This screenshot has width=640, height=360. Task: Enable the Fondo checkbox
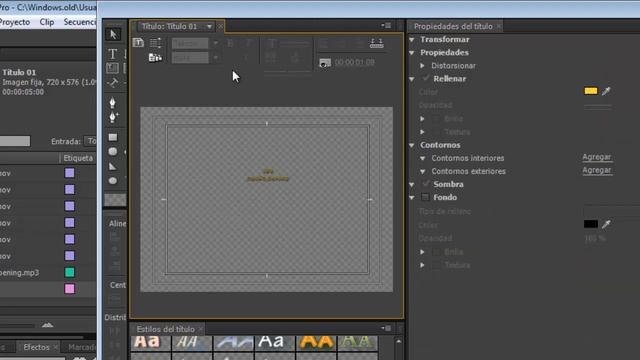(426, 197)
